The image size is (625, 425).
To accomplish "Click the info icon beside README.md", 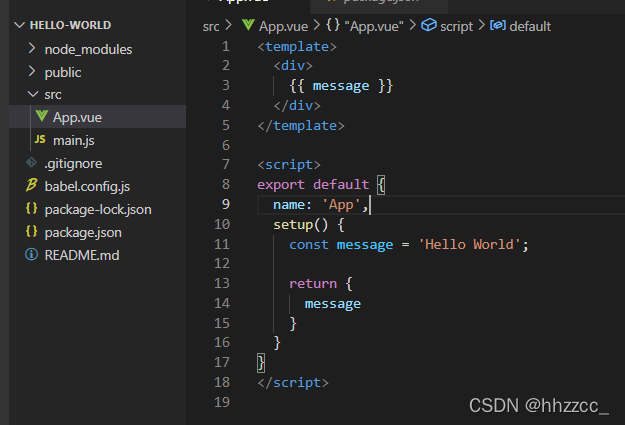I will click(x=31, y=254).
